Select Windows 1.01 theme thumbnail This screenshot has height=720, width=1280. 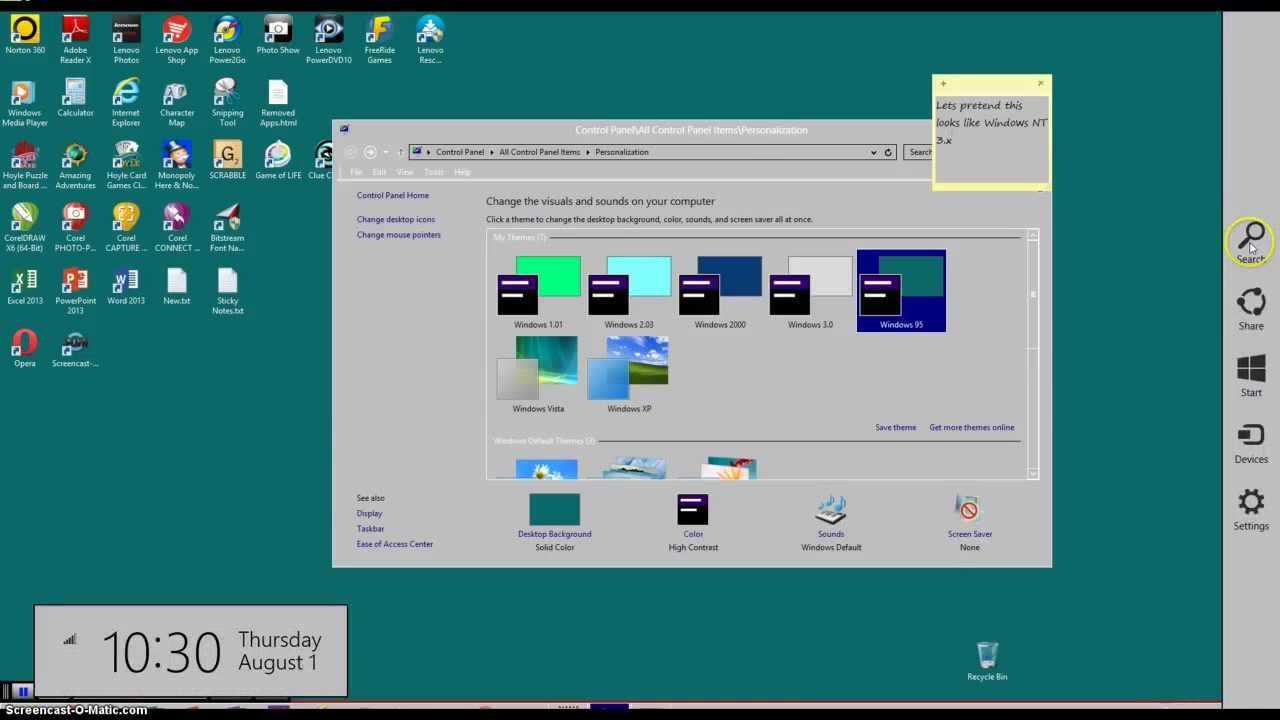tap(539, 292)
